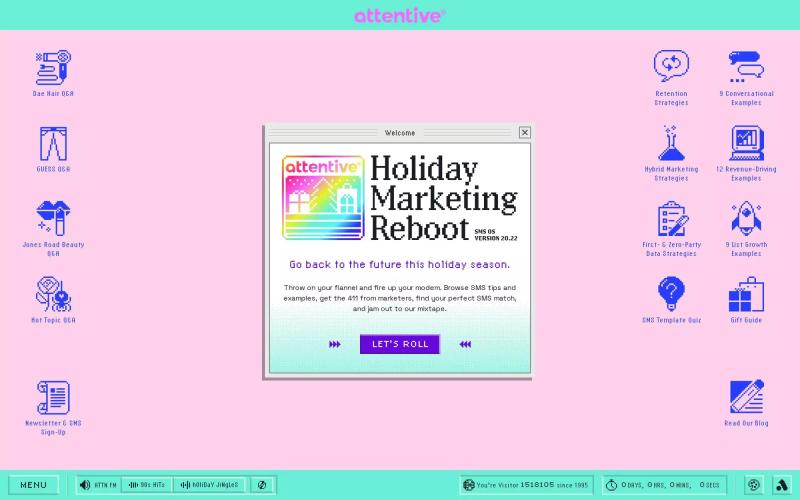Click the LET'S ROLL button

tap(400, 344)
